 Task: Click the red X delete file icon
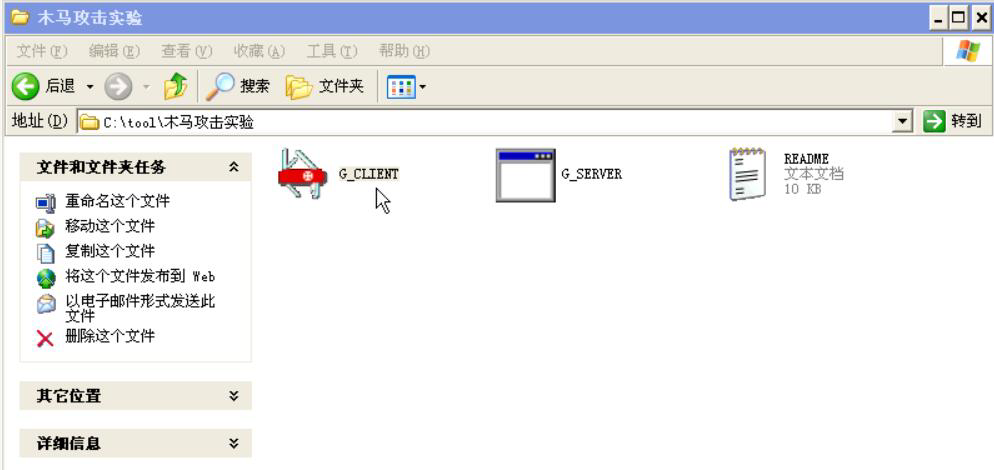pyautogui.click(x=45, y=337)
